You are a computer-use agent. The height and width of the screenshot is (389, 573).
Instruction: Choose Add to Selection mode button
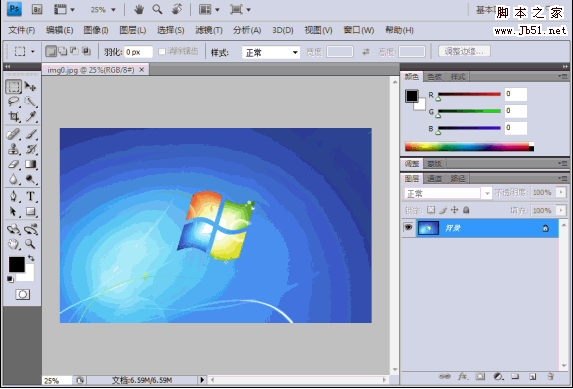coord(63,51)
